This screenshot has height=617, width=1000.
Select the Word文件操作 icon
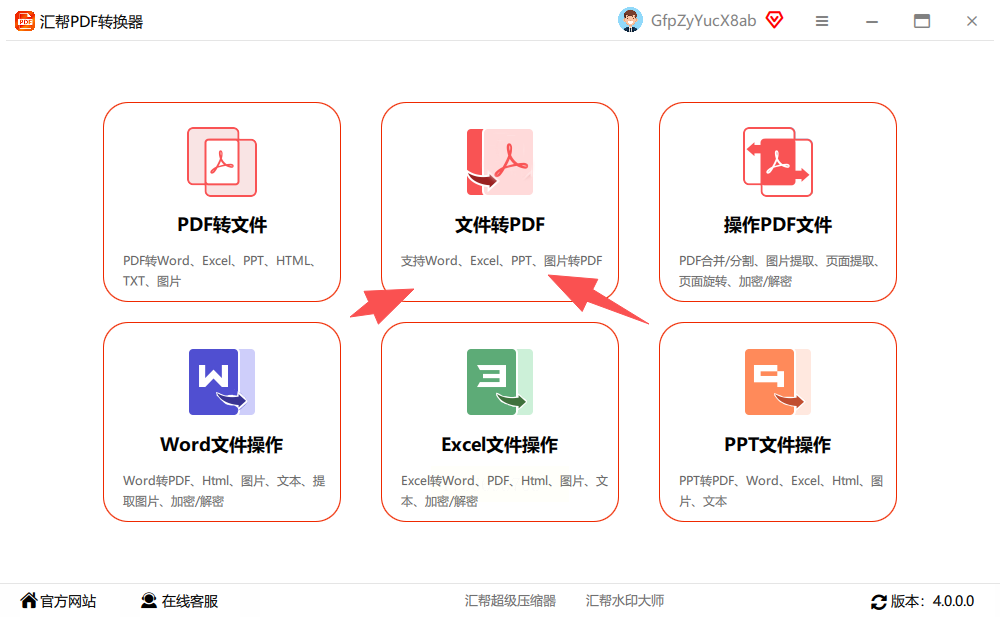222,382
